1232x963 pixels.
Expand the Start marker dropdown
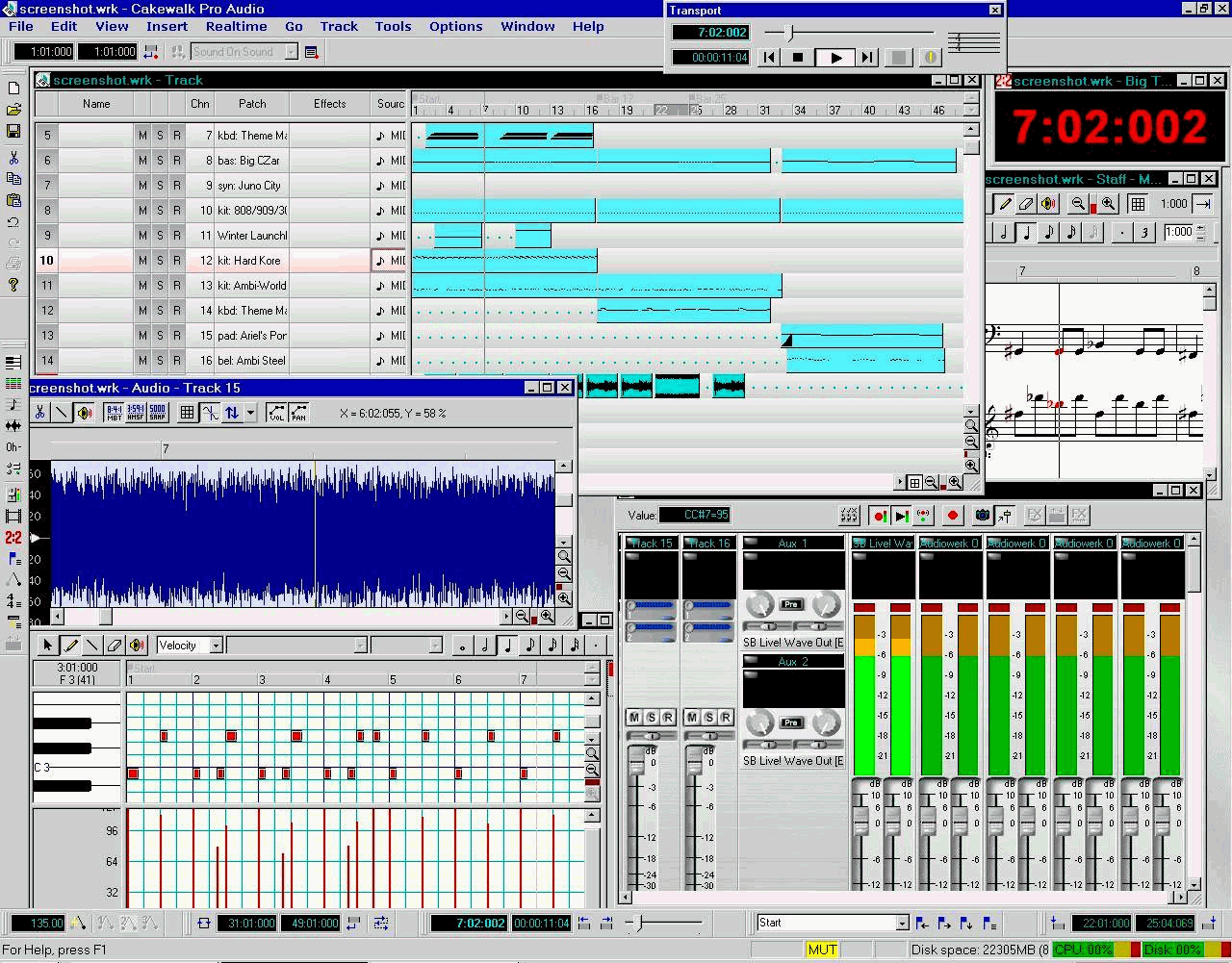click(x=902, y=924)
